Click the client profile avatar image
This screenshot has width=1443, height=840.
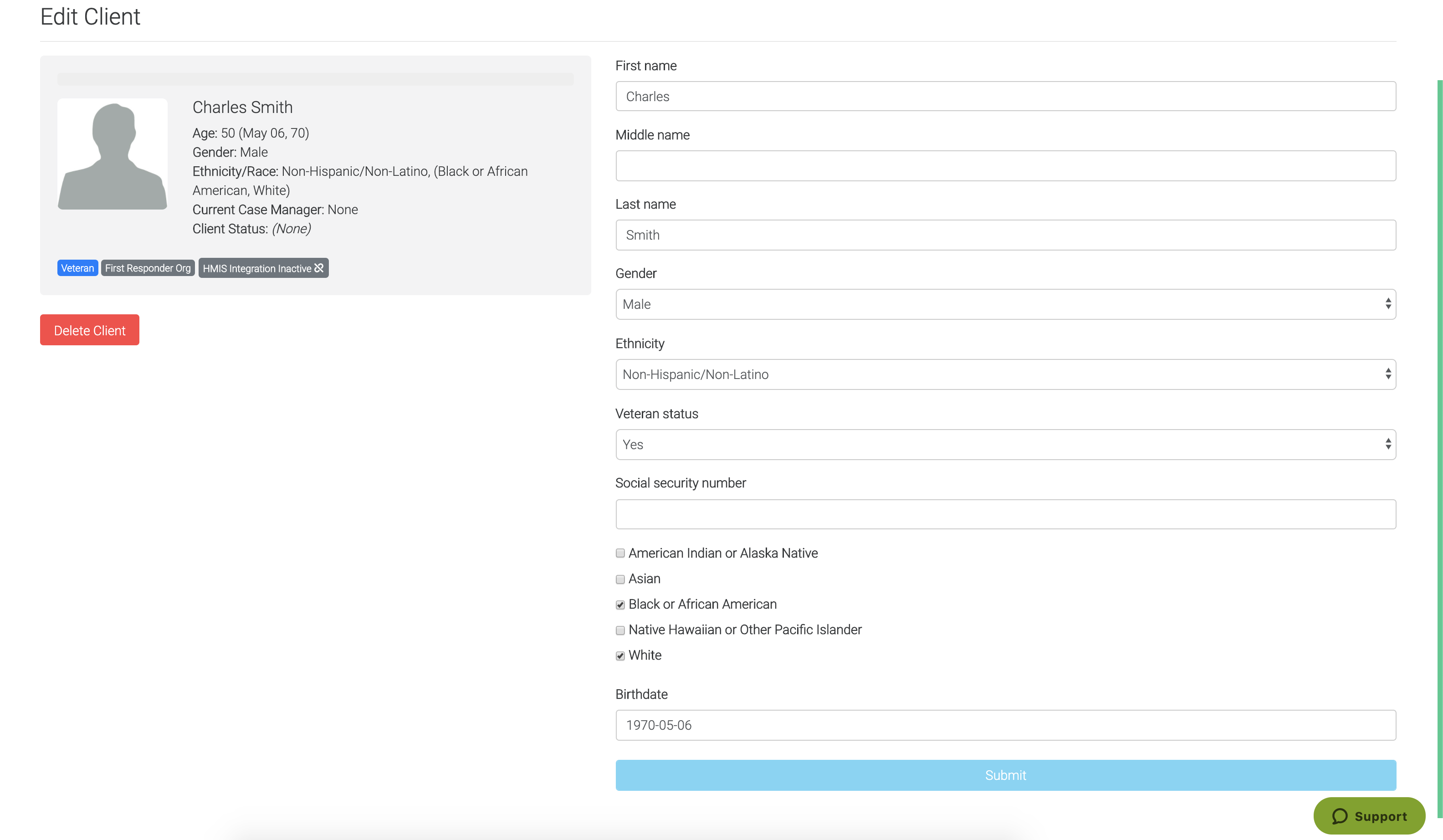pyautogui.click(x=112, y=154)
